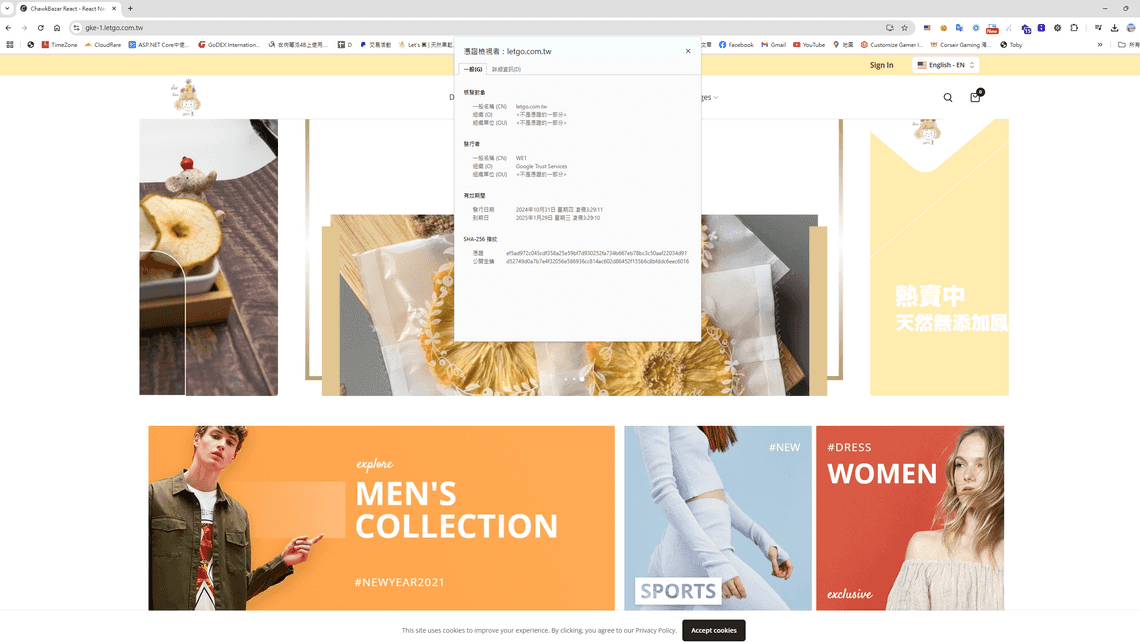Click the search magnifier icon
The height and width of the screenshot is (642, 1140).
[948, 97]
